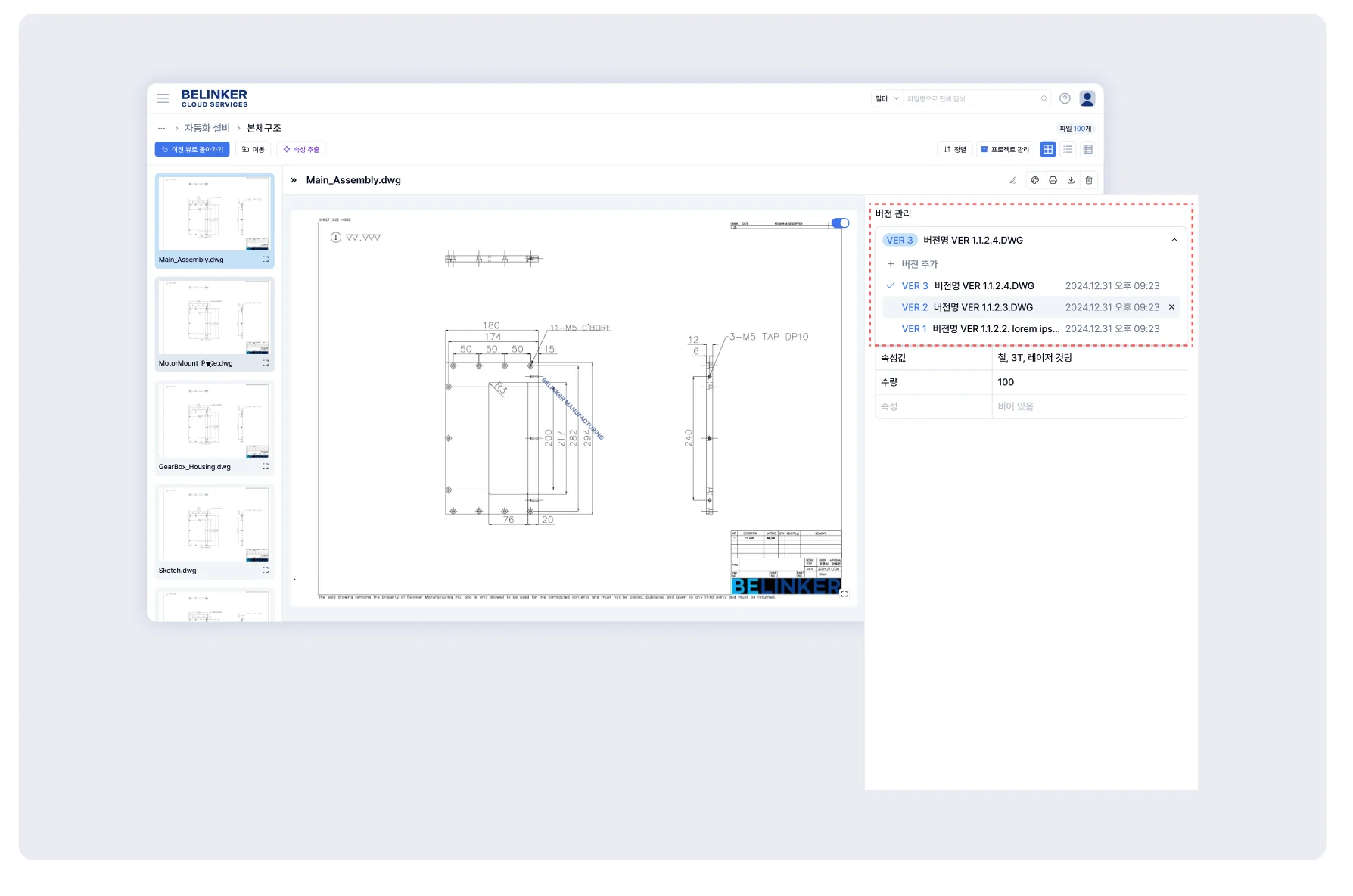Click the 속성 추출 button
Screen dimensions: 1353x896
(301, 150)
